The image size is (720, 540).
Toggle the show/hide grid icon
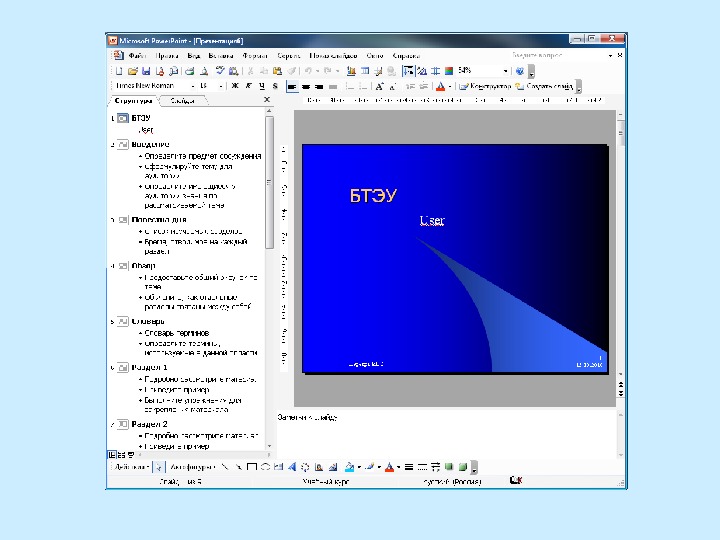click(435, 71)
